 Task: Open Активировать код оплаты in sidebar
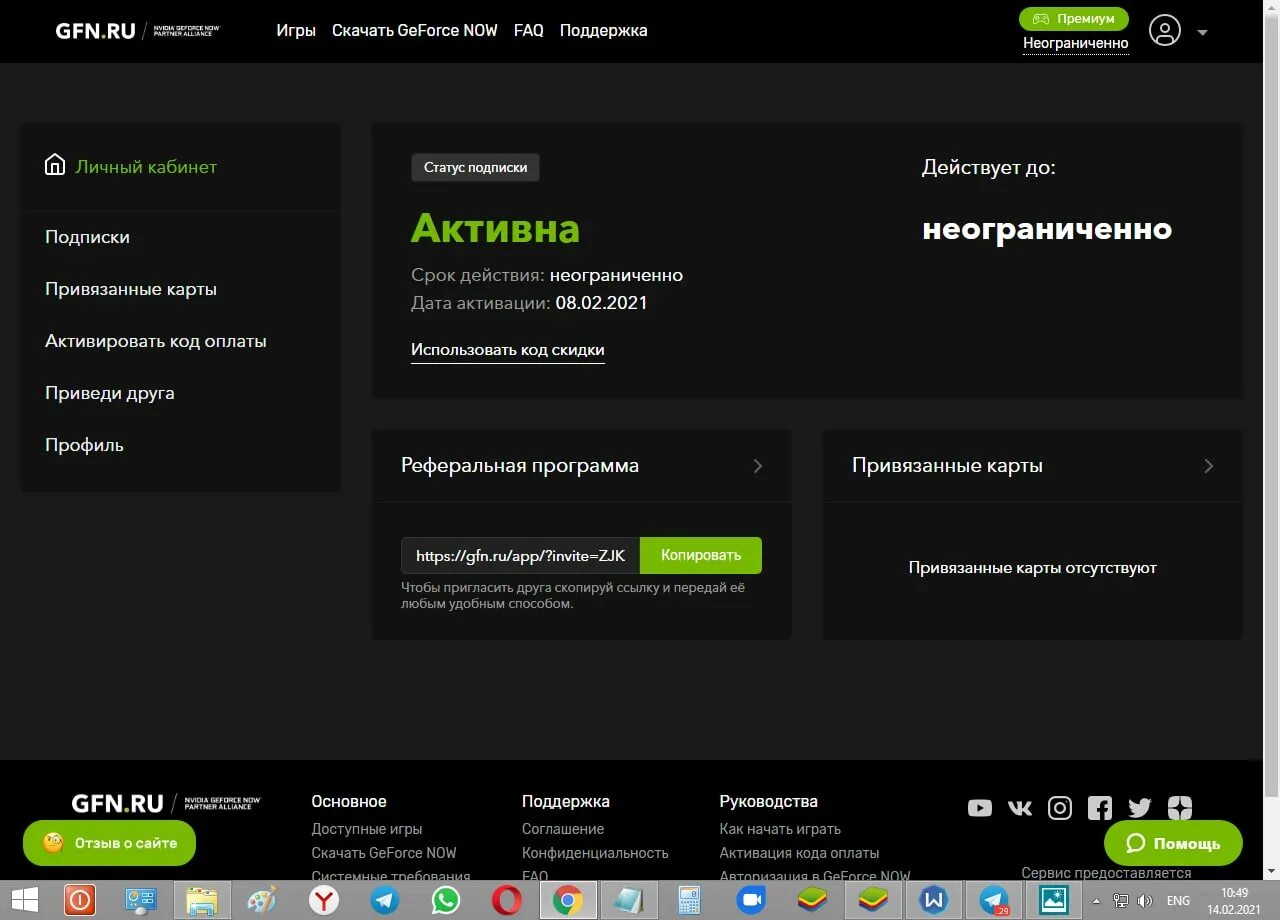pos(156,341)
